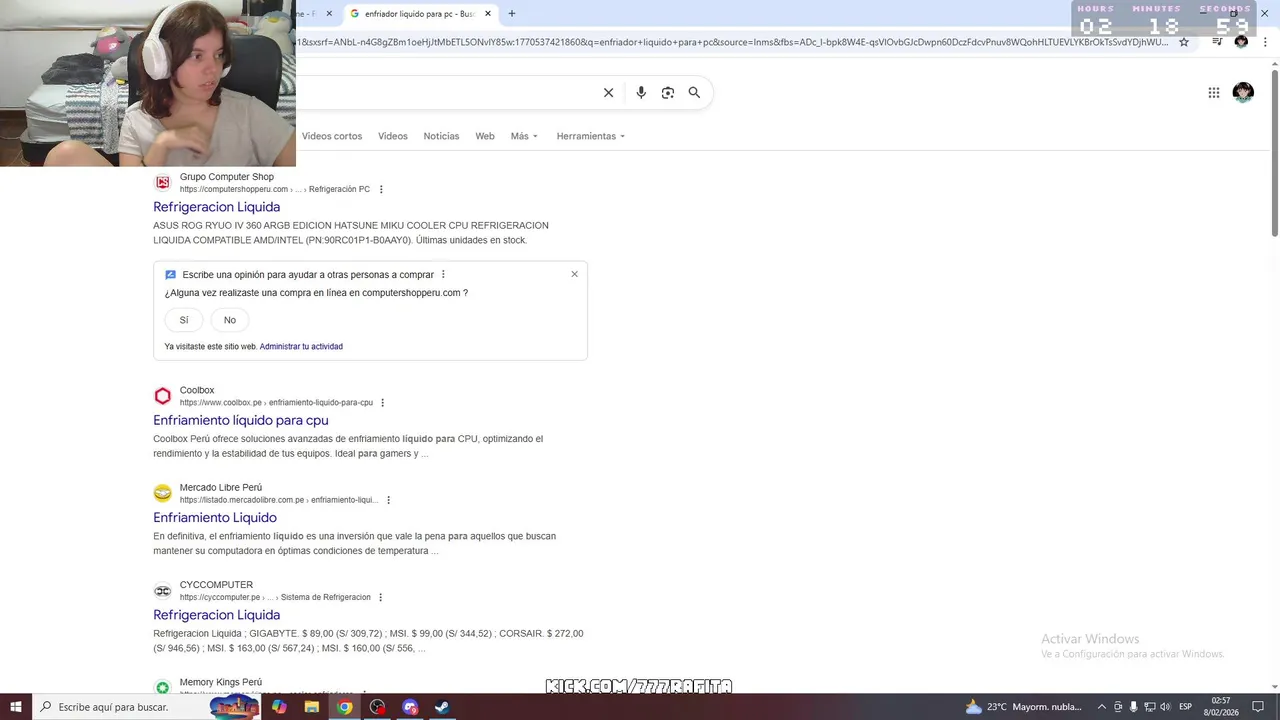Close the first background Chrome tab
This screenshot has height=720, width=1280.
[329, 14]
